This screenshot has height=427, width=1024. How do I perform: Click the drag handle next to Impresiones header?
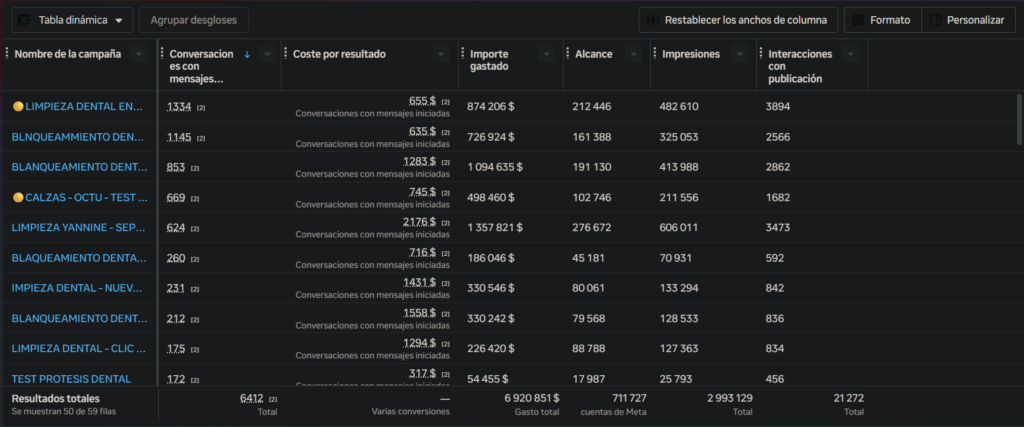click(x=655, y=54)
